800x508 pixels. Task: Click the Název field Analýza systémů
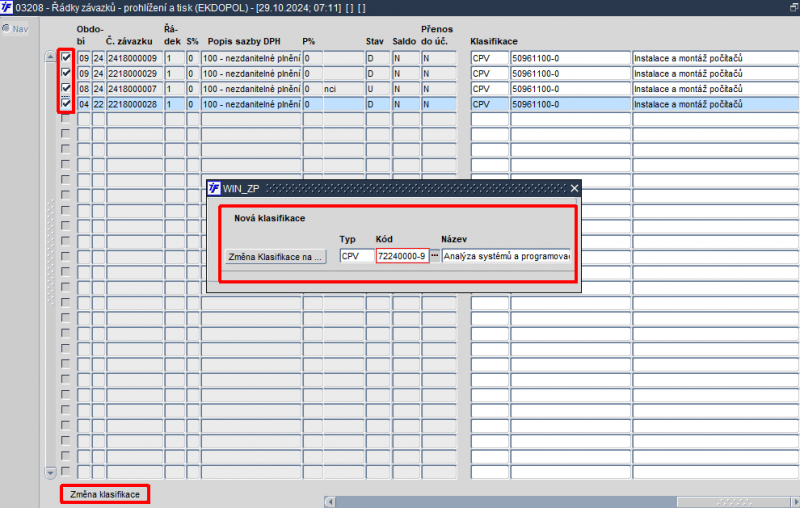coord(506,256)
